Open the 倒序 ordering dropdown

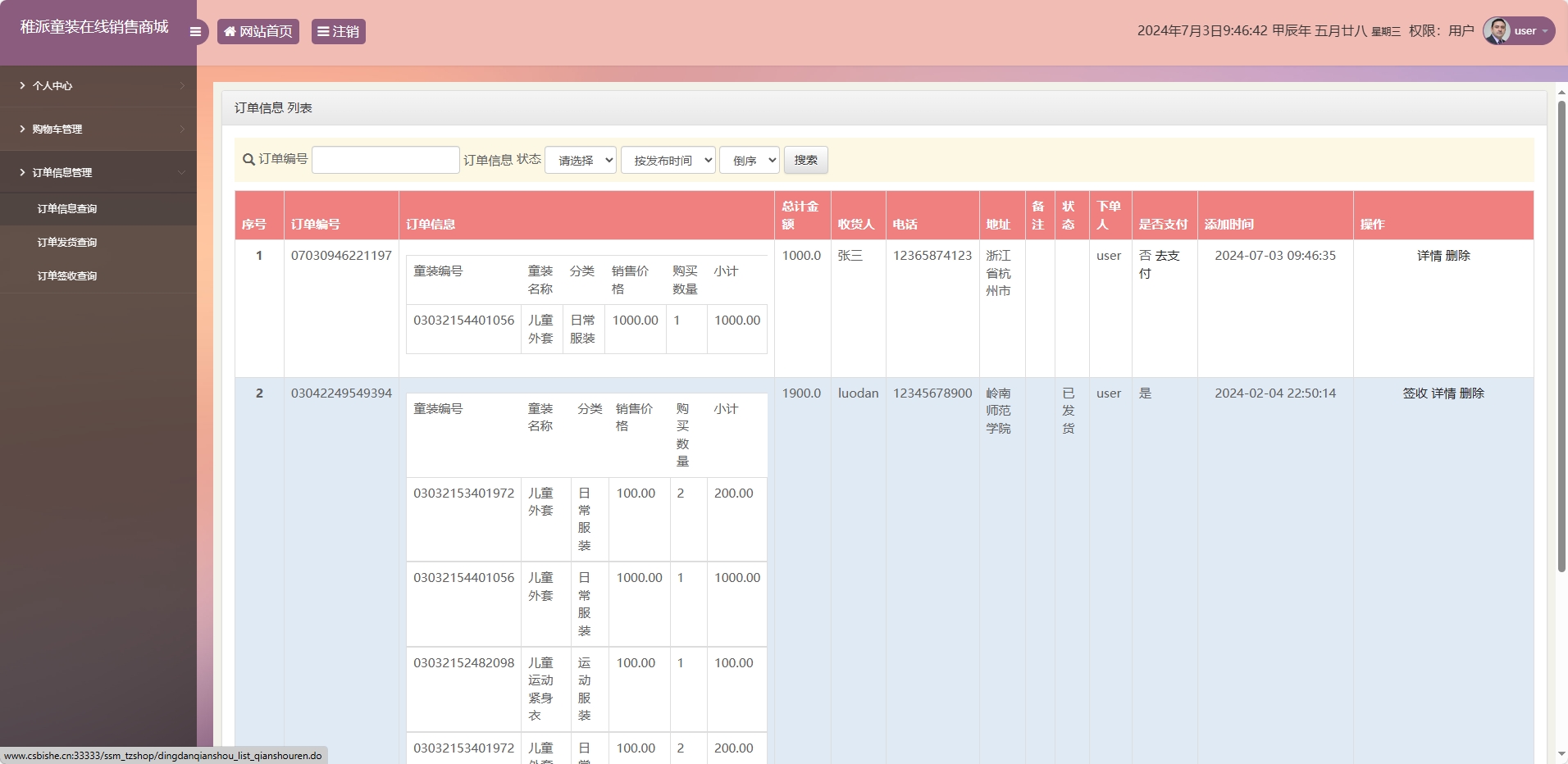(x=748, y=160)
